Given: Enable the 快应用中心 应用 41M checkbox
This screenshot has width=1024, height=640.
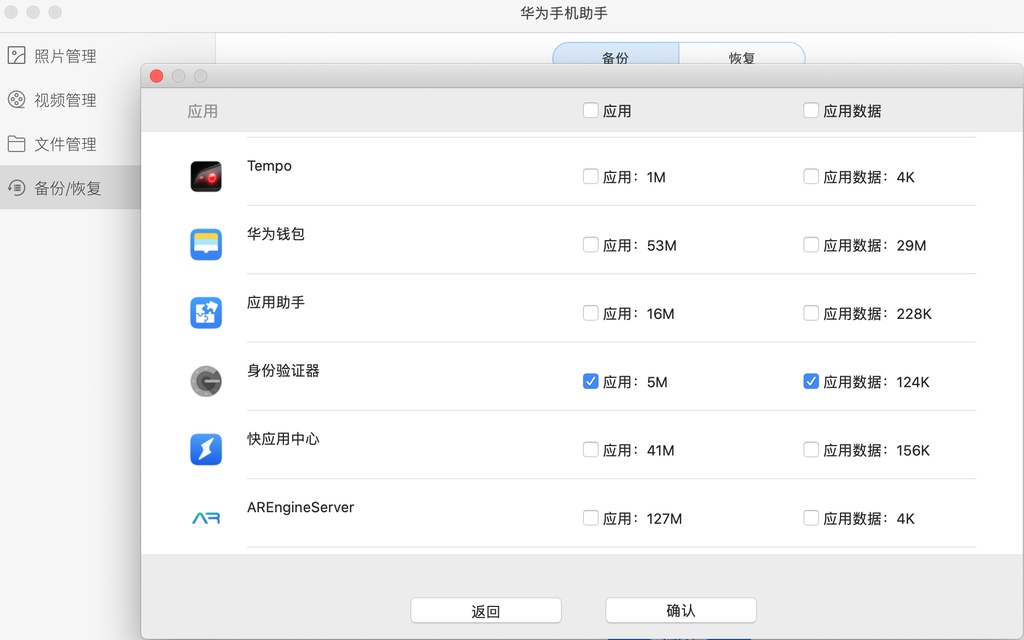Looking at the screenshot, I should coord(590,449).
